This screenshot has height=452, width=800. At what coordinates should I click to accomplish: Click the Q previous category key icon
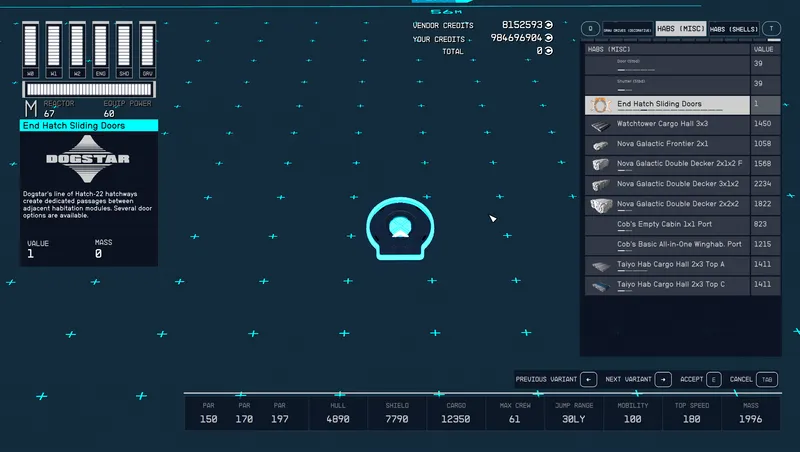(x=590, y=29)
